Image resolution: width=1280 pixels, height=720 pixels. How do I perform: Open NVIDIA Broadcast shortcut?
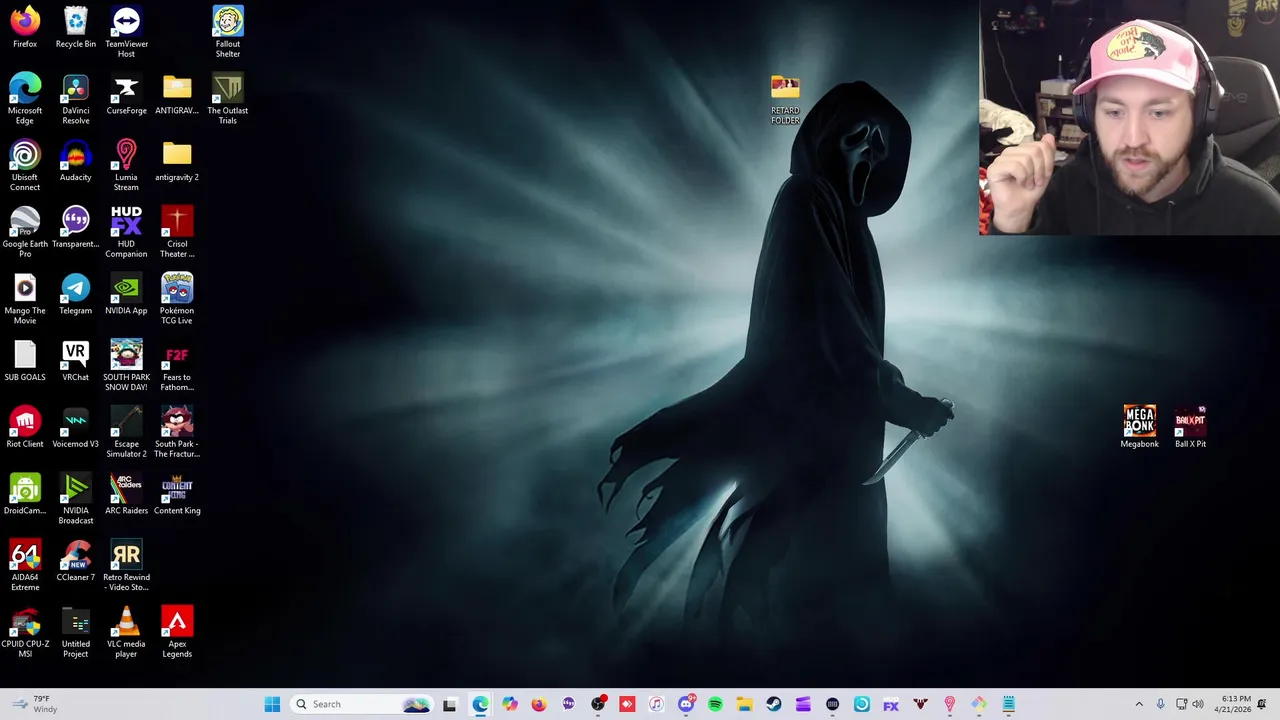pyautogui.click(x=76, y=498)
